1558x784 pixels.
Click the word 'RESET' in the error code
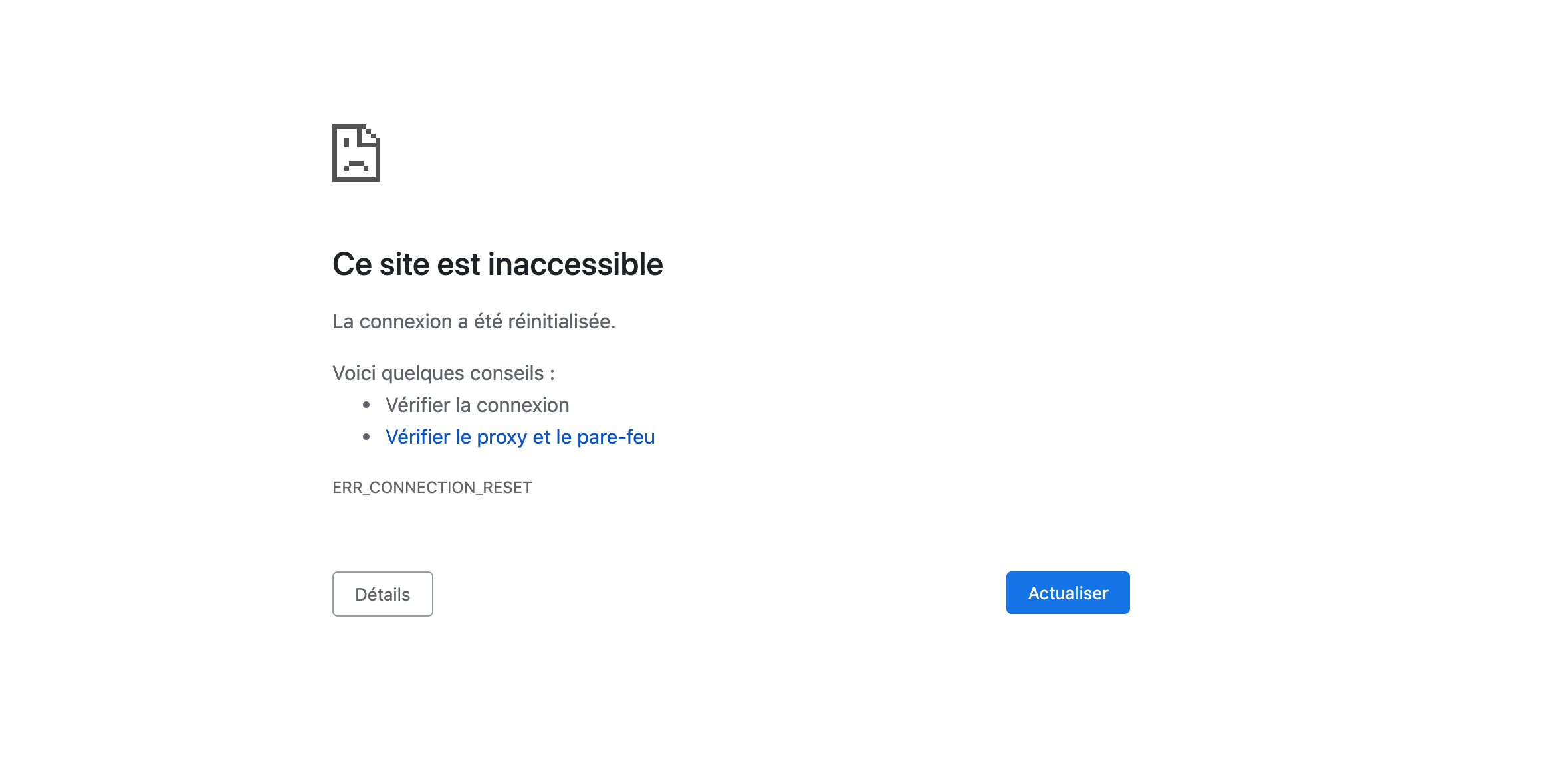click(x=507, y=488)
